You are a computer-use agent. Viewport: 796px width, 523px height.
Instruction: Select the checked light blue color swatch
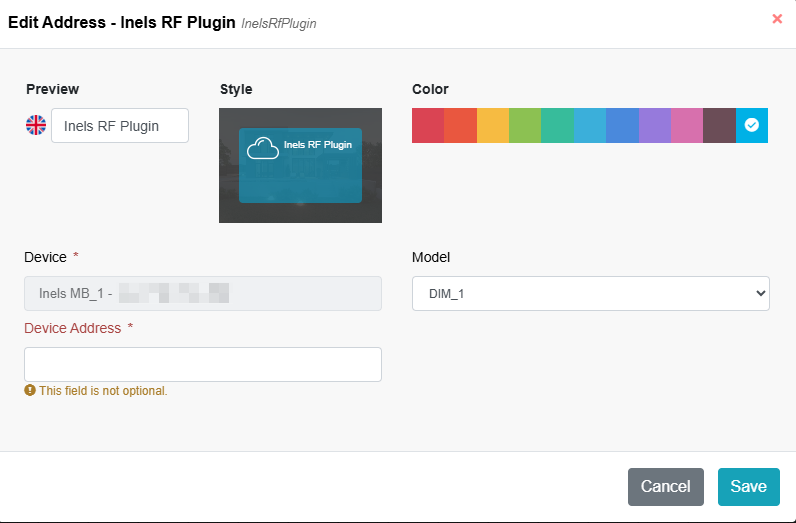(x=752, y=125)
